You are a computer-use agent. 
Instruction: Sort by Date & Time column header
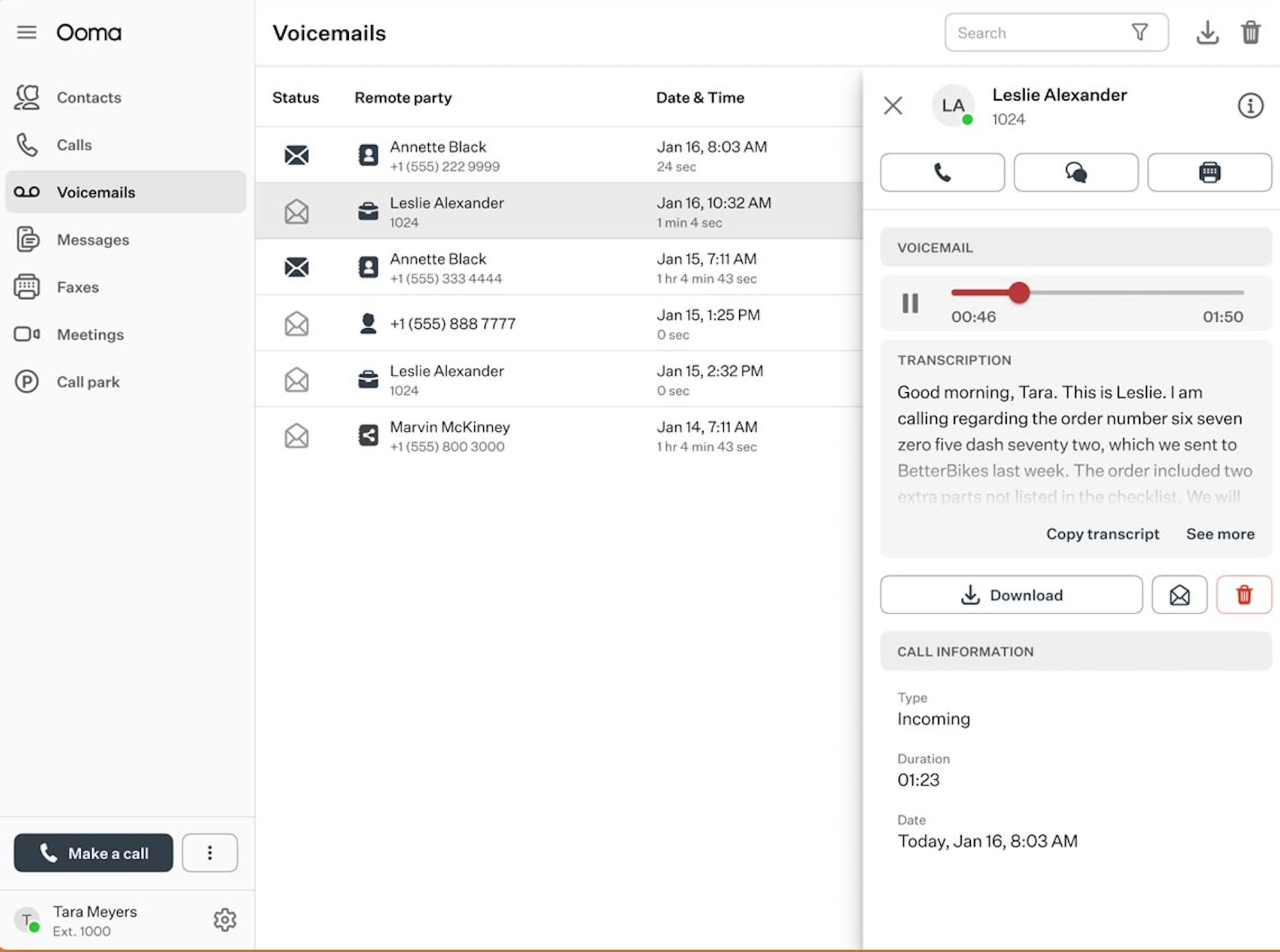tap(700, 97)
